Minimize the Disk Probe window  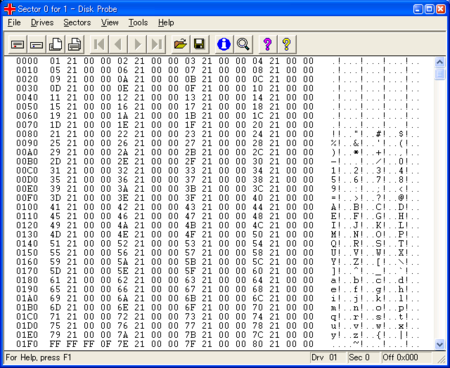[418, 9]
